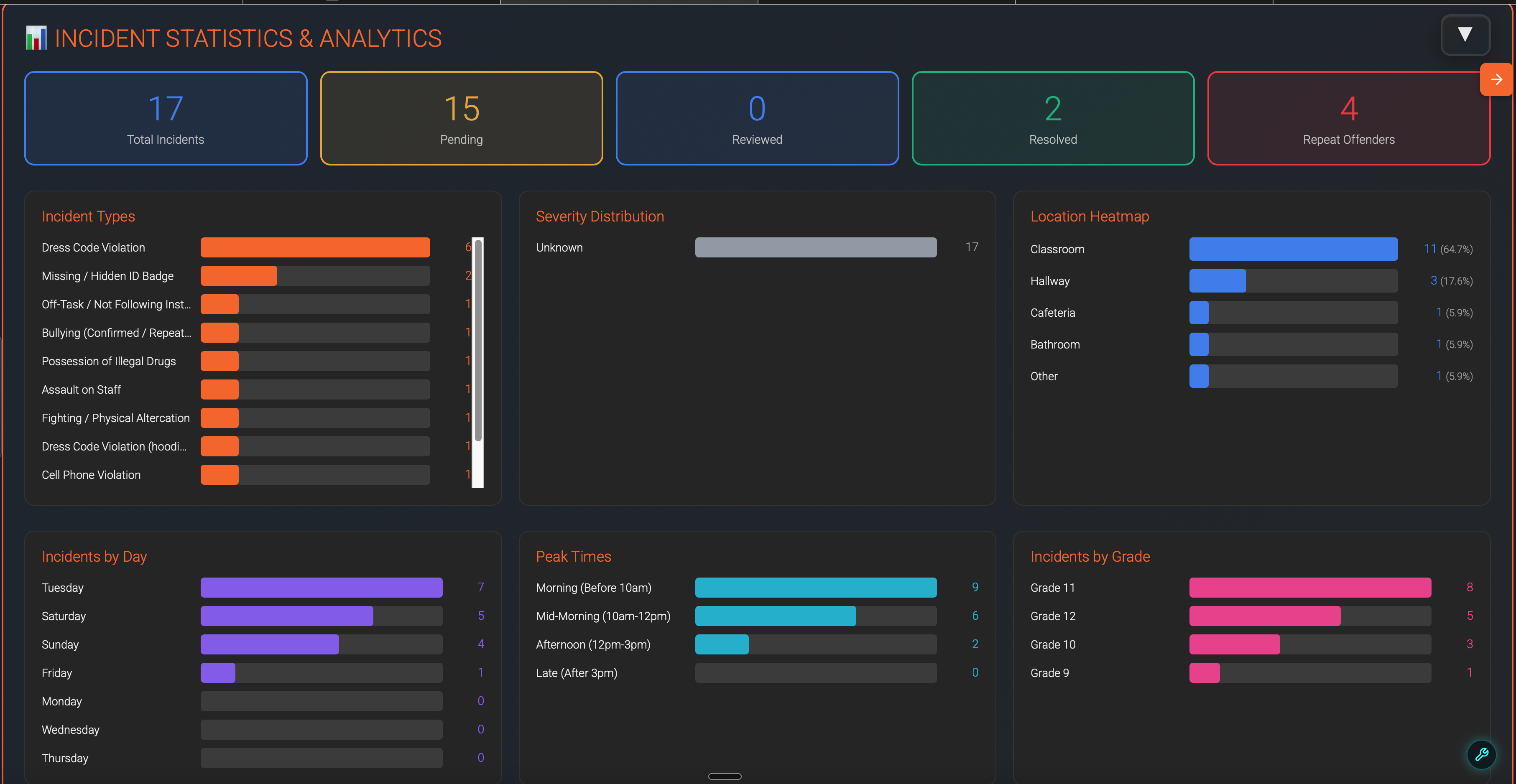Click the Pending incidents card
Screen dimensions: 1516x784
pyautogui.click(x=462, y=117)
